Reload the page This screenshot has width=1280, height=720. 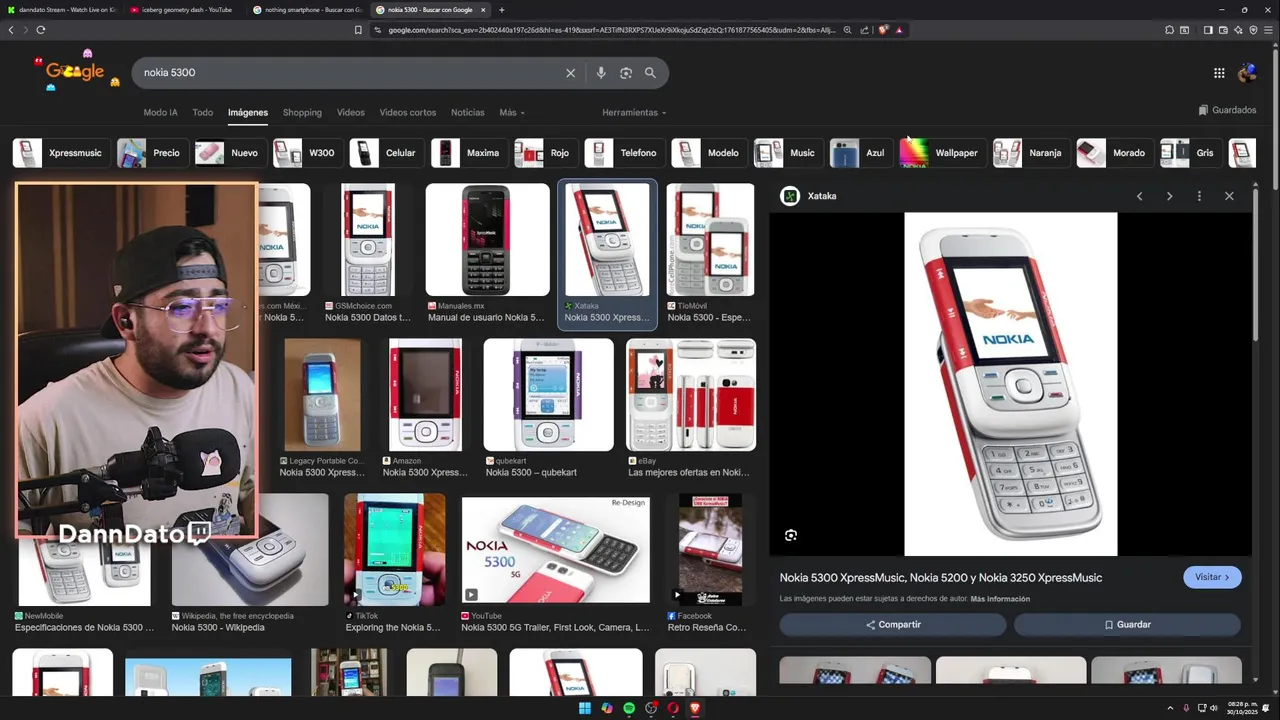click(x=40, y=30)
